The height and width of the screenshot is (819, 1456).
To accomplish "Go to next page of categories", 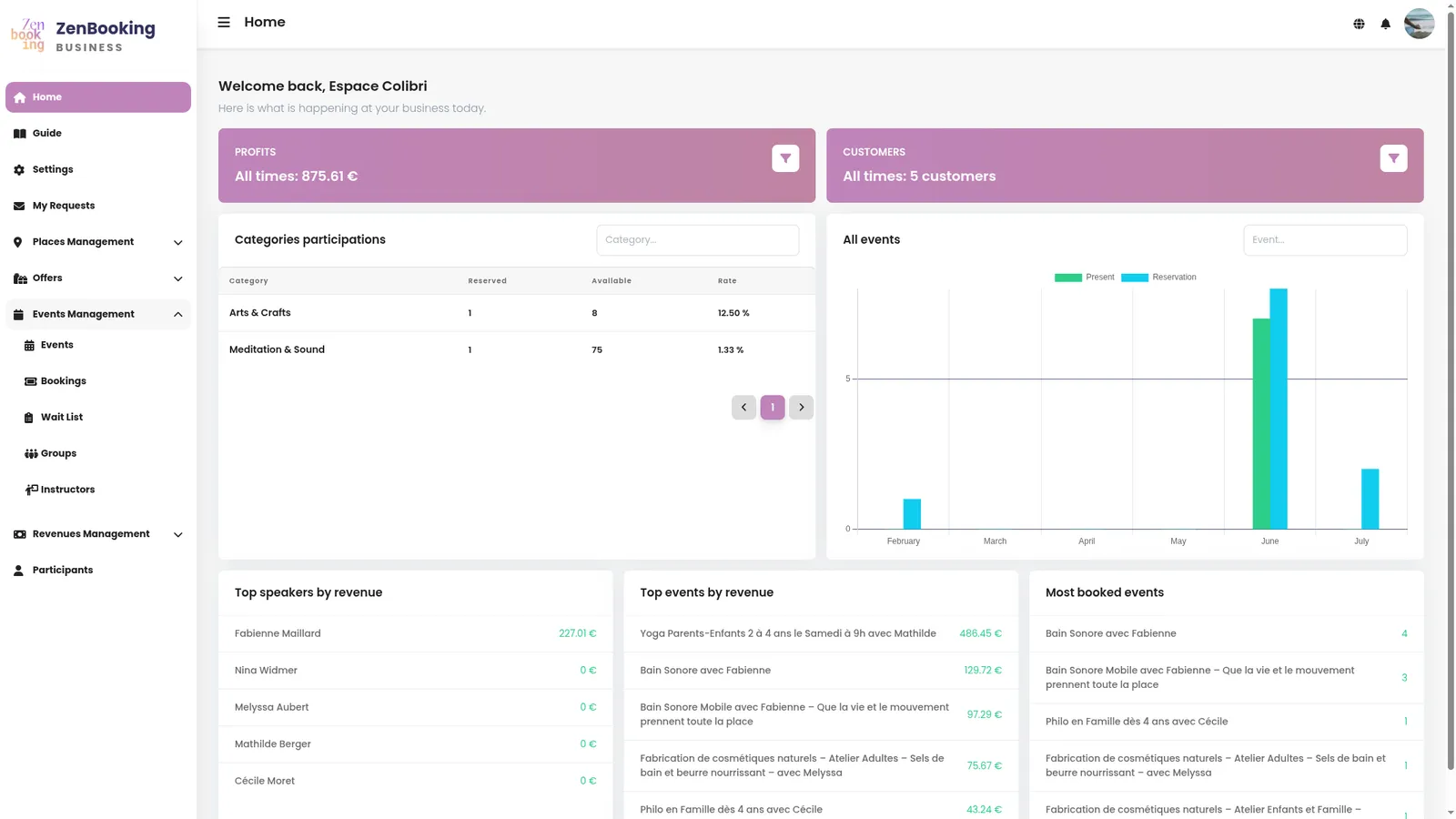I will [801, 408].
